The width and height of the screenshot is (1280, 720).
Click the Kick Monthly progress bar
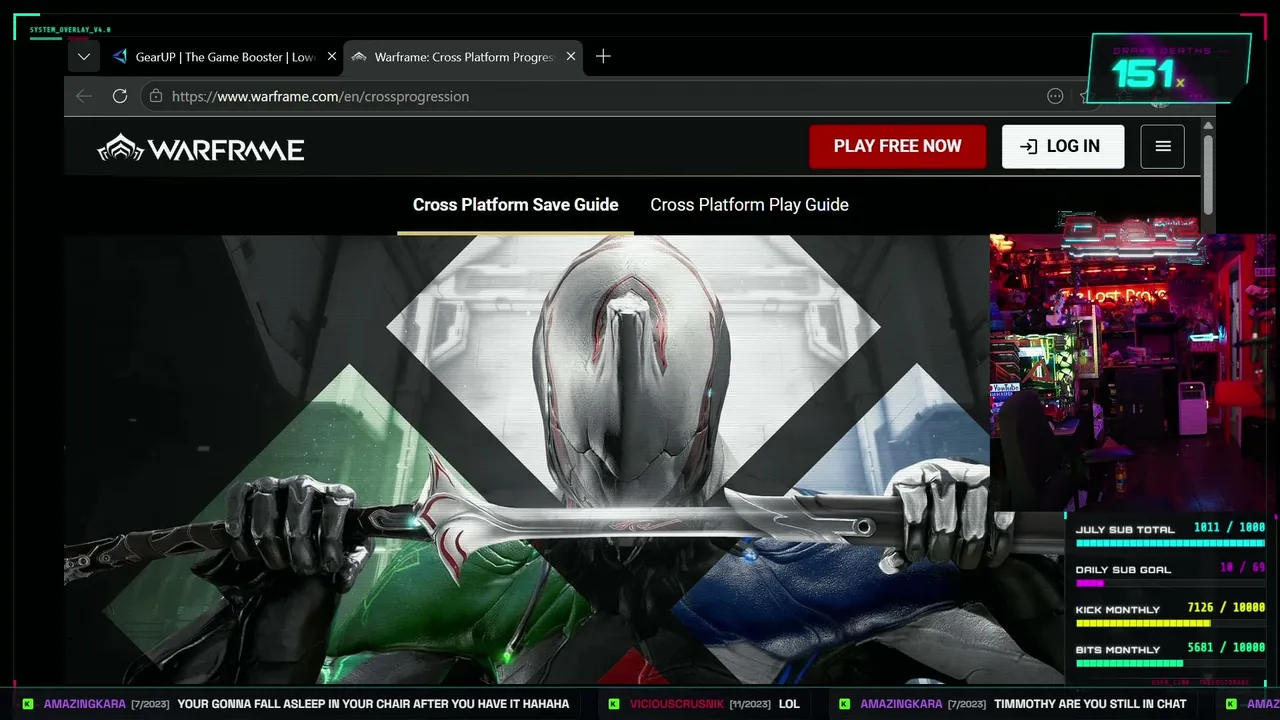pyautogui.click(x=1170, y=623)
